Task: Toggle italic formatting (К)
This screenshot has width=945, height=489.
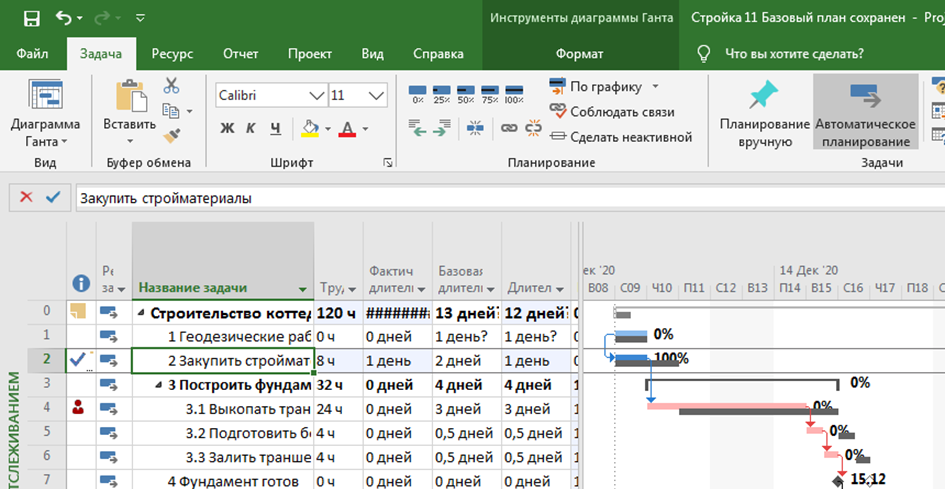Action: point(251,128)
